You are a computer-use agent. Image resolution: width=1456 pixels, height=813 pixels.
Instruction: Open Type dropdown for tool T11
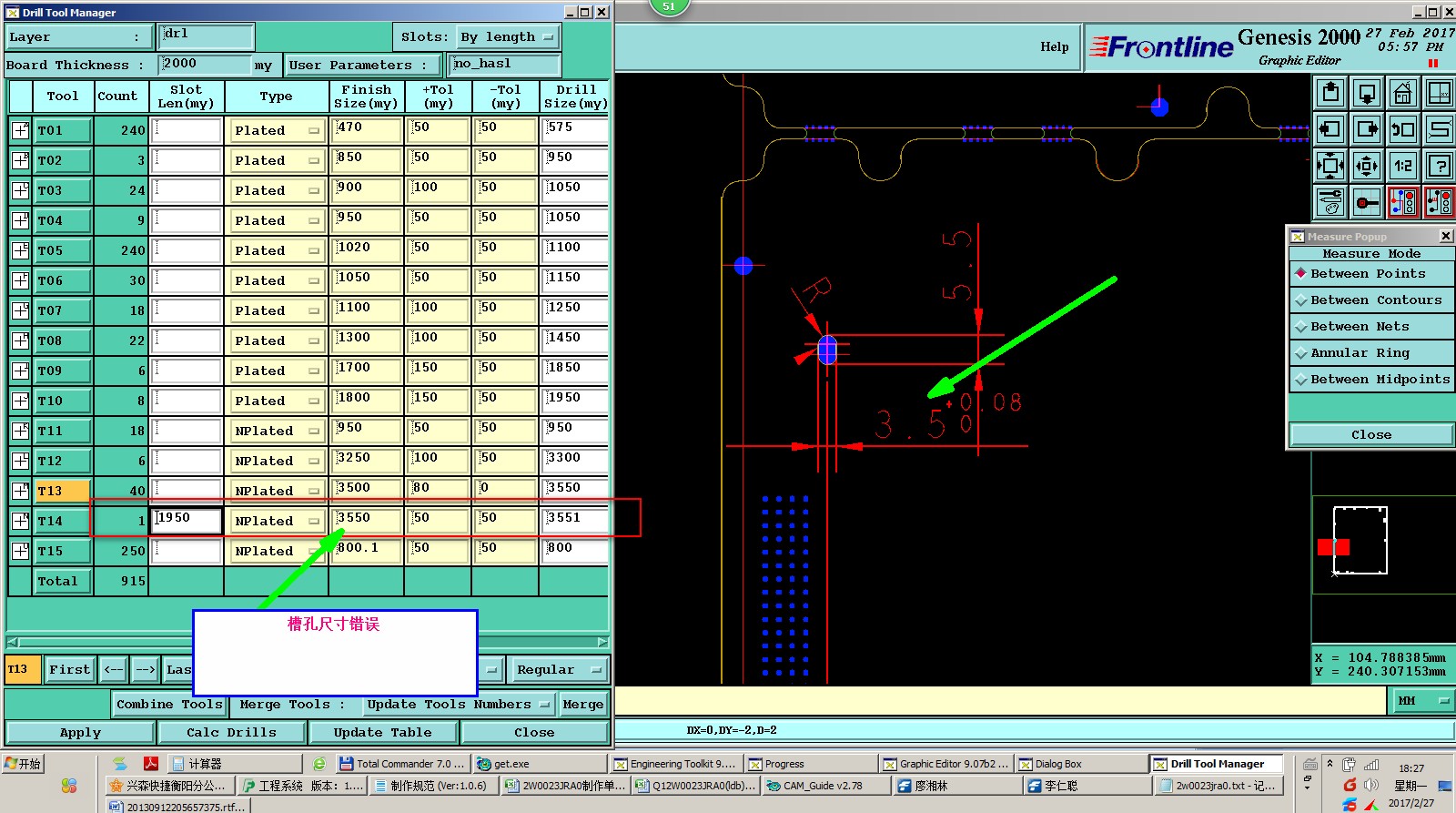click(x=278, y=431)
